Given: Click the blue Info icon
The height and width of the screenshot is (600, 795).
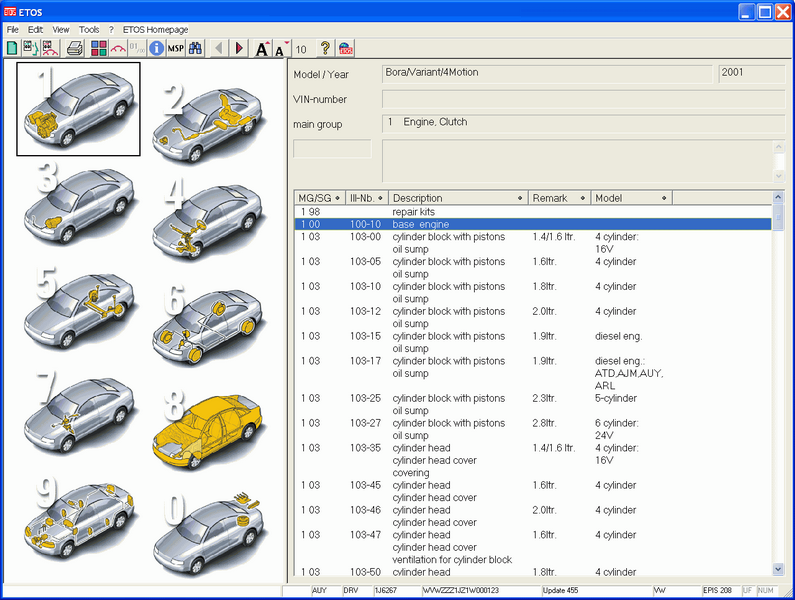Looking at the screenshot, I should pyautogui.click(x=157, y=48).
